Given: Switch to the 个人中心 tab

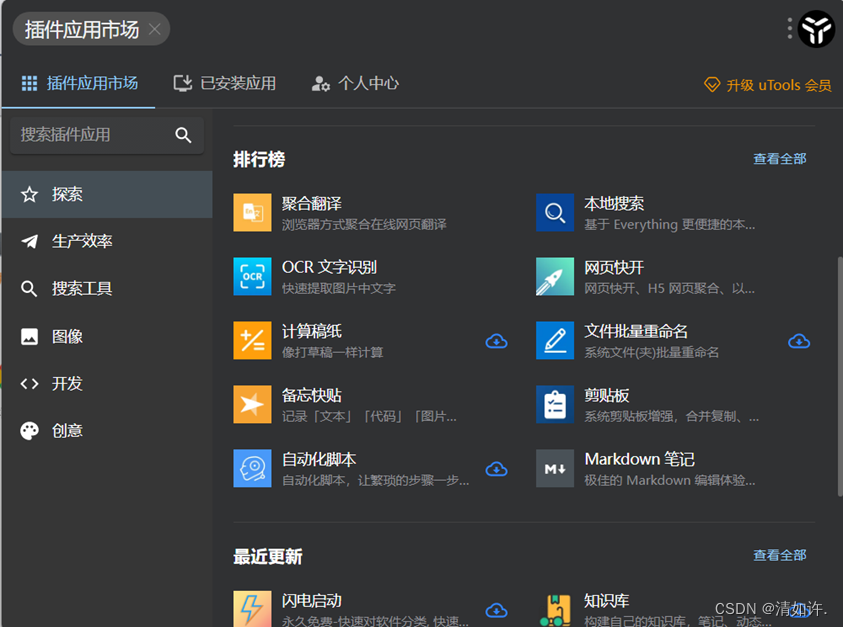Looking at the screenshot, I should pyautogui.click(x=355, y=83).
